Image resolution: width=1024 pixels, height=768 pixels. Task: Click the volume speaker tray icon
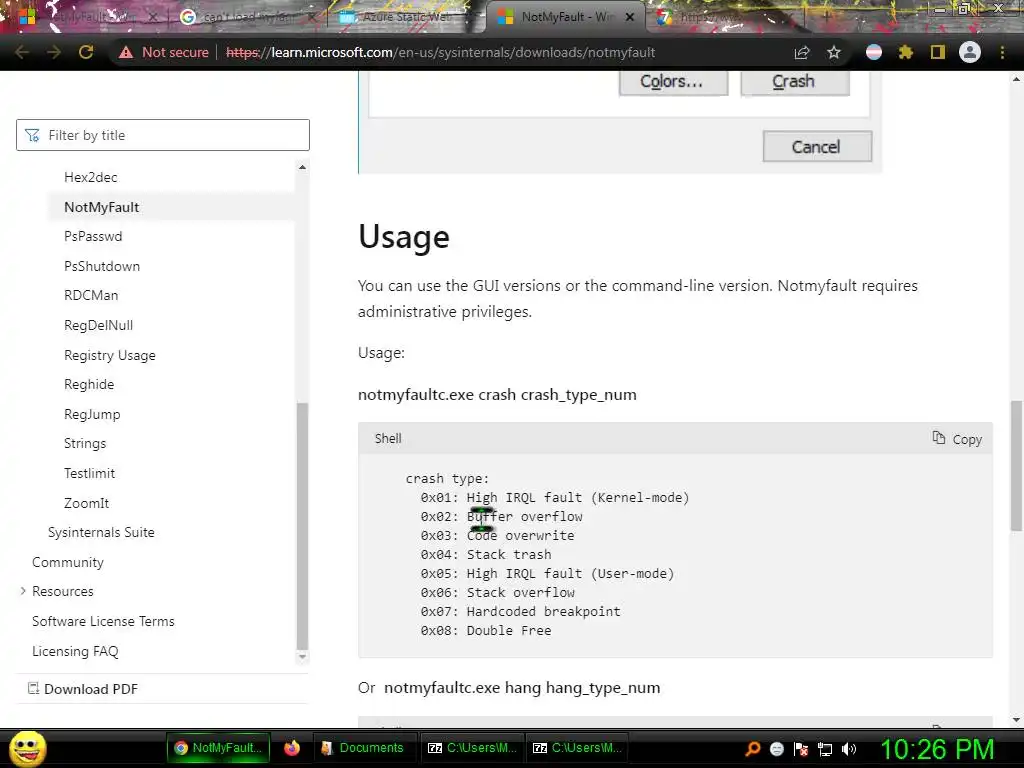click(848, 749)
